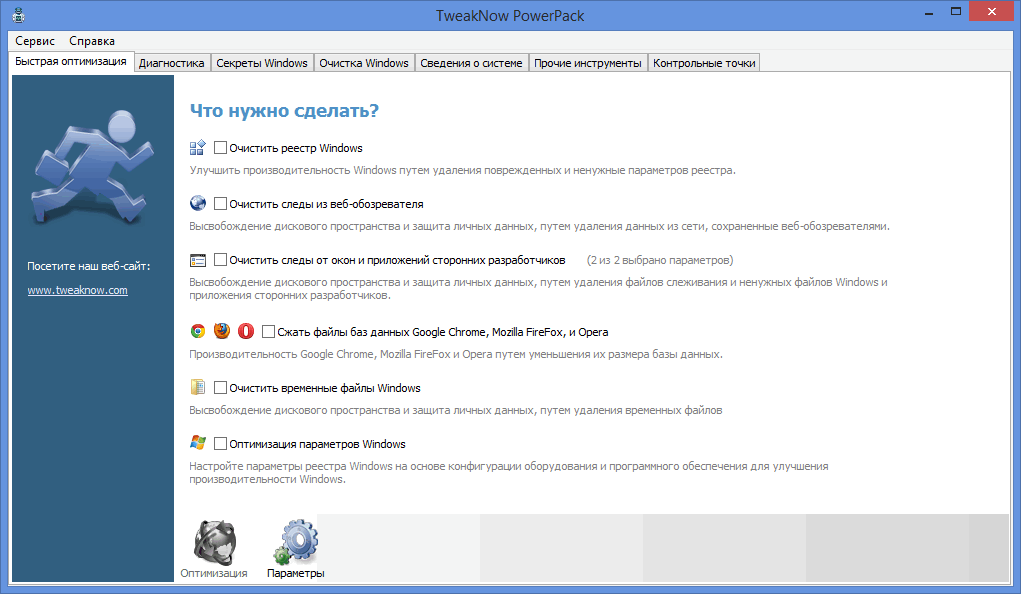Maximize the TweakNow PowerPack window
The image size is (1021, 594).
coord(956,12)
